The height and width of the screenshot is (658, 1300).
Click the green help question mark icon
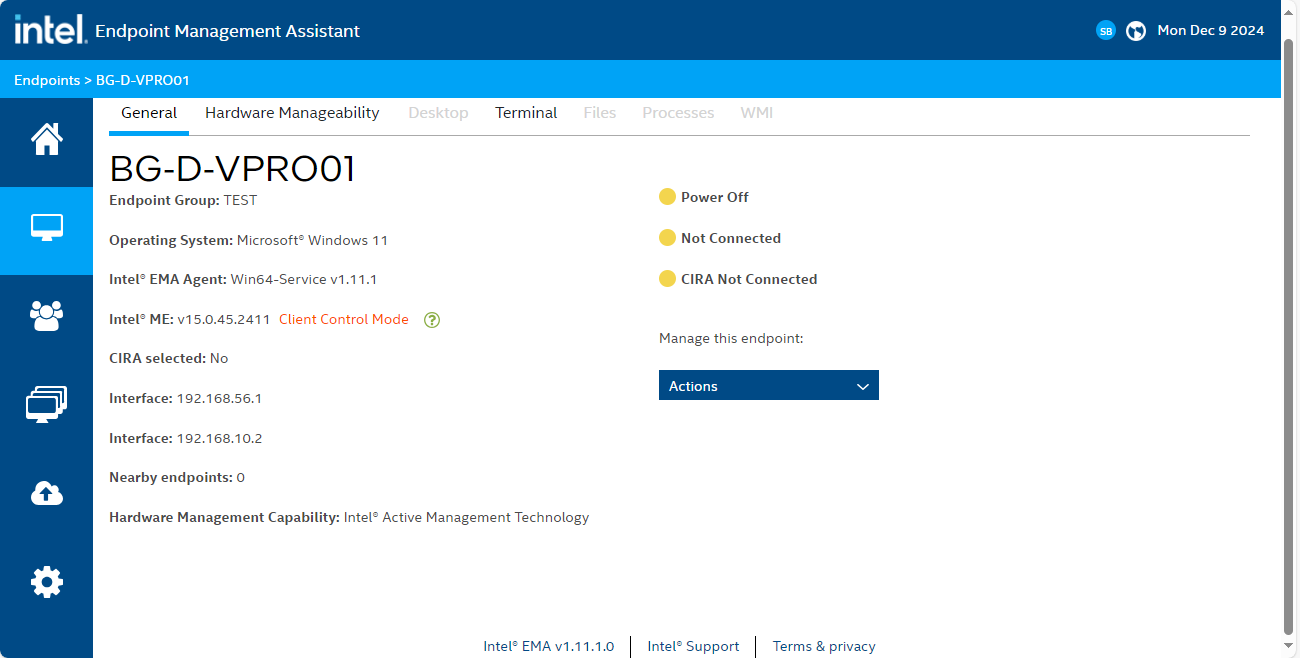point(432,320)
